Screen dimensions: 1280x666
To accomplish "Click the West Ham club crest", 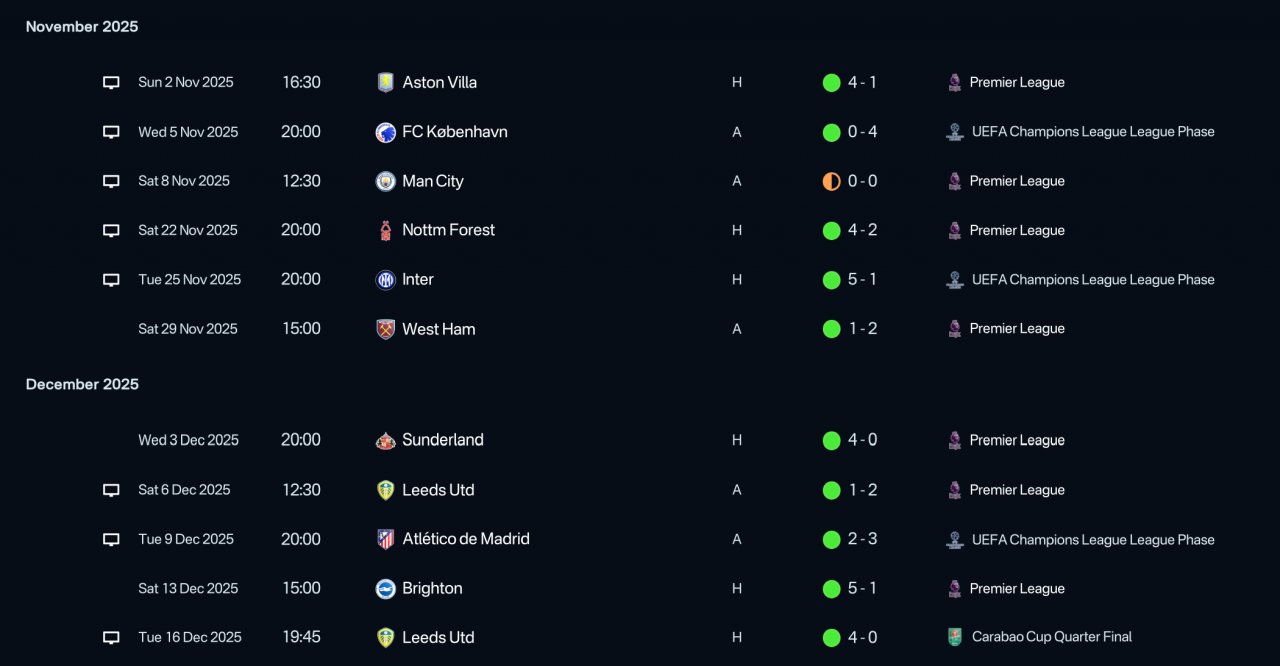I will (385, 329).
